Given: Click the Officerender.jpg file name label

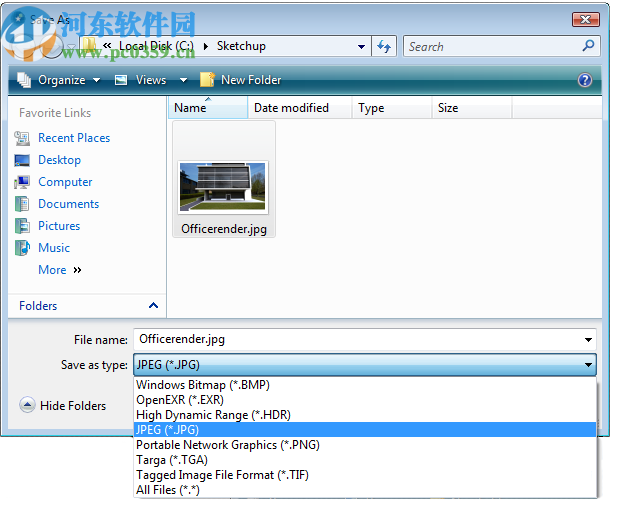Looking at the screenshot, I should point(224,229).
